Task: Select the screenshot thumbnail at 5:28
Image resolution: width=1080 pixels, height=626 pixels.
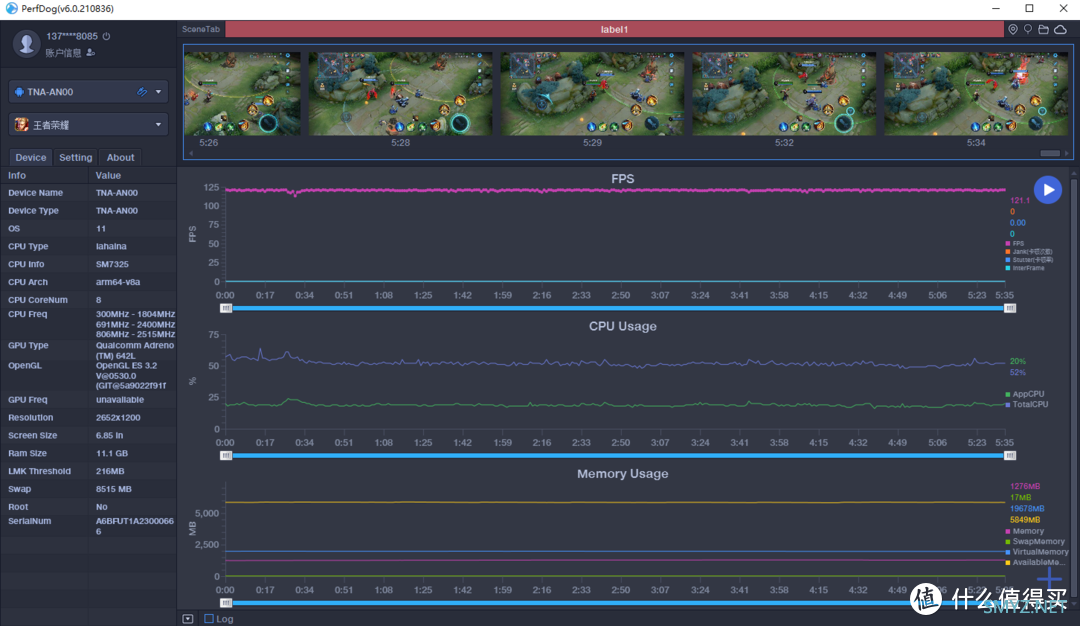Action: [x=400, y=94]
